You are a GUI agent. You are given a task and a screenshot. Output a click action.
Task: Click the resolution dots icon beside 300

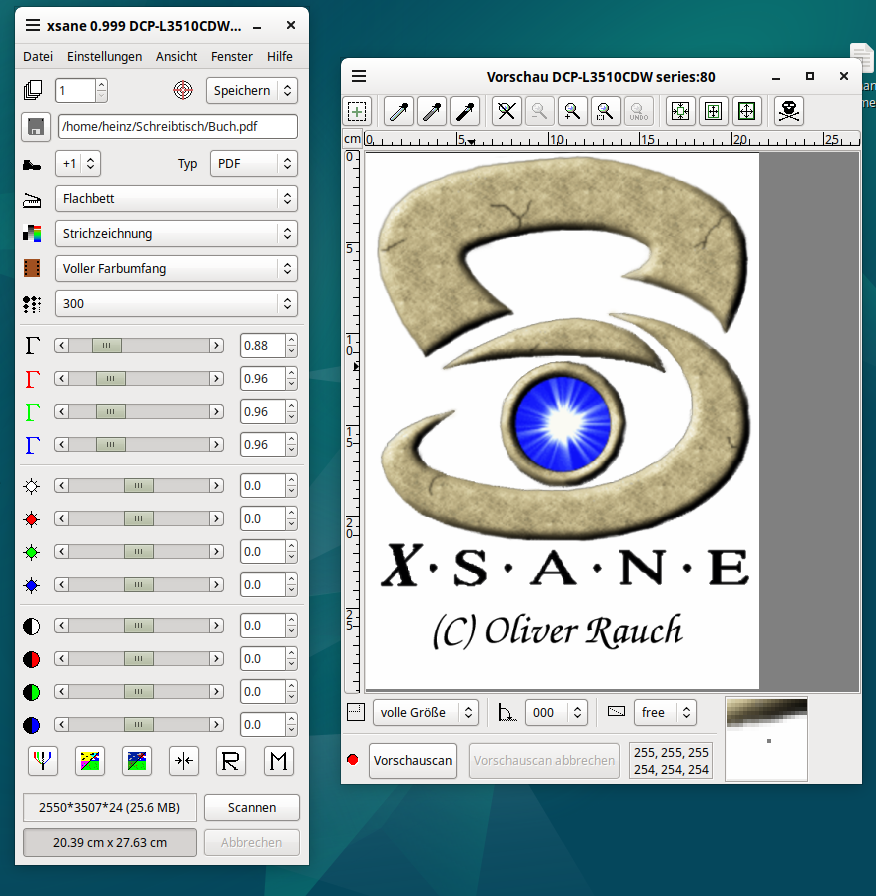tap(32, 304)
